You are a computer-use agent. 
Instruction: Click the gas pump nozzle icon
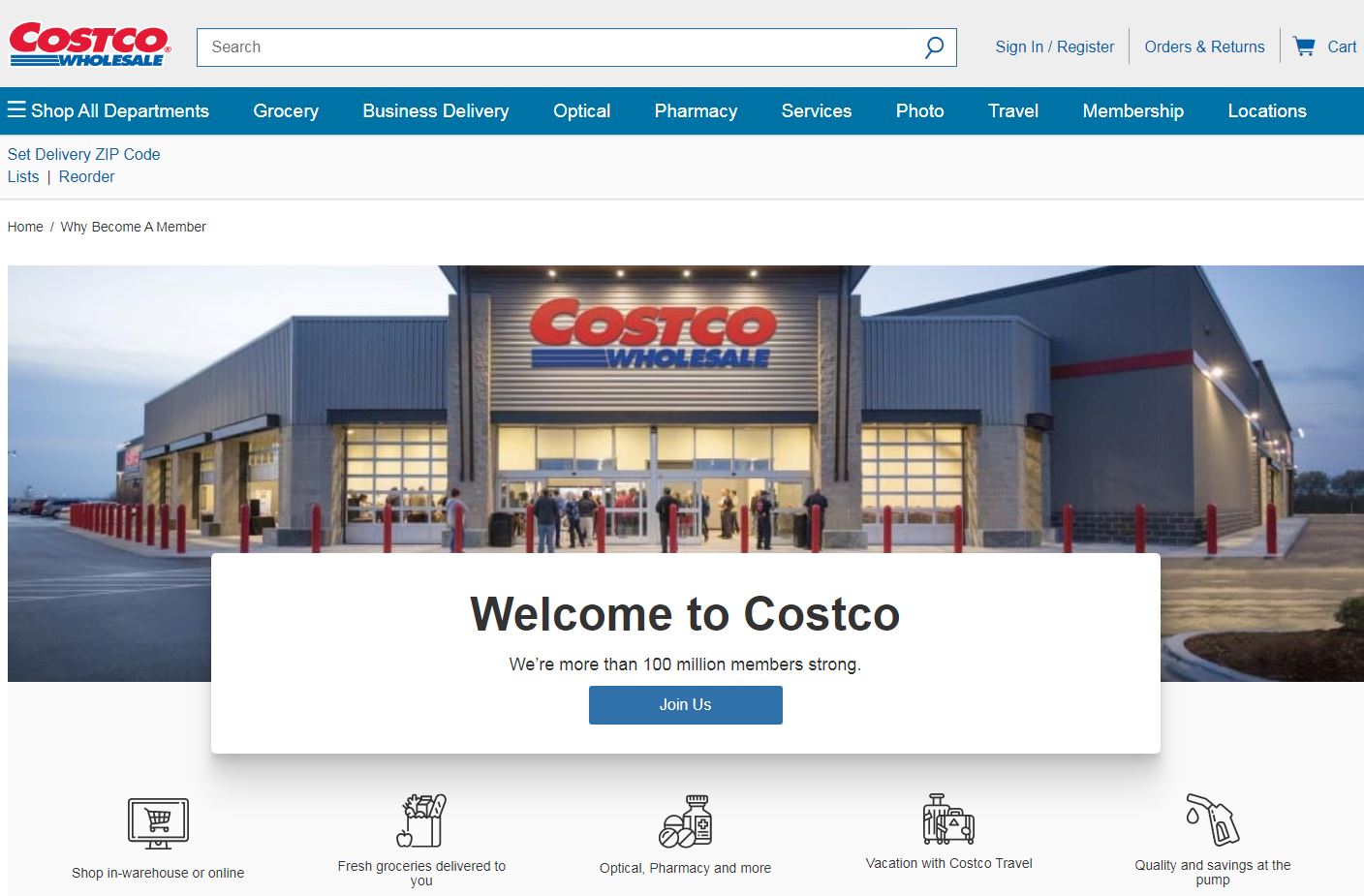[1212, 819]
